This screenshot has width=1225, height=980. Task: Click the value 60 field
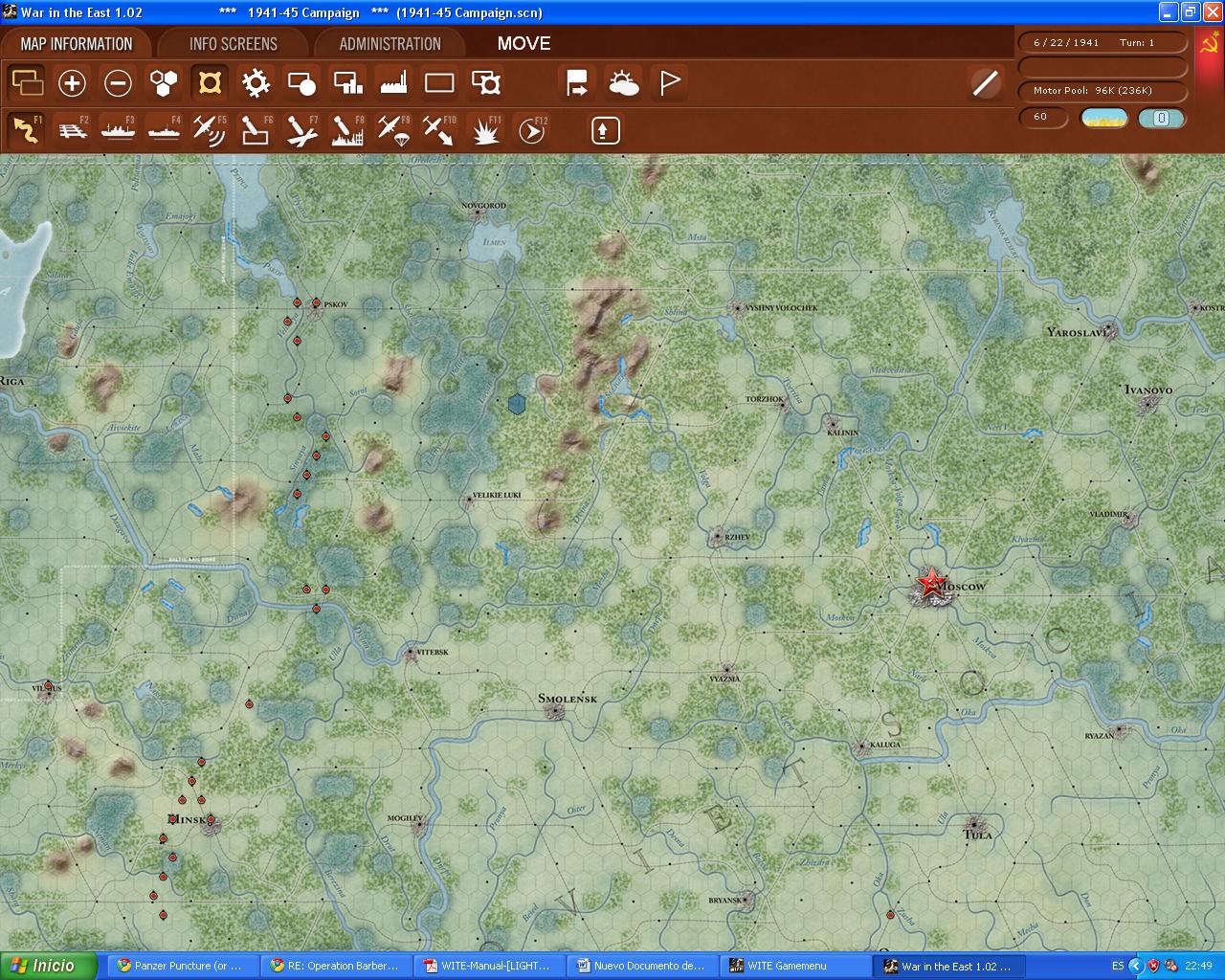pyautogui.click(x=1044, y=117)
